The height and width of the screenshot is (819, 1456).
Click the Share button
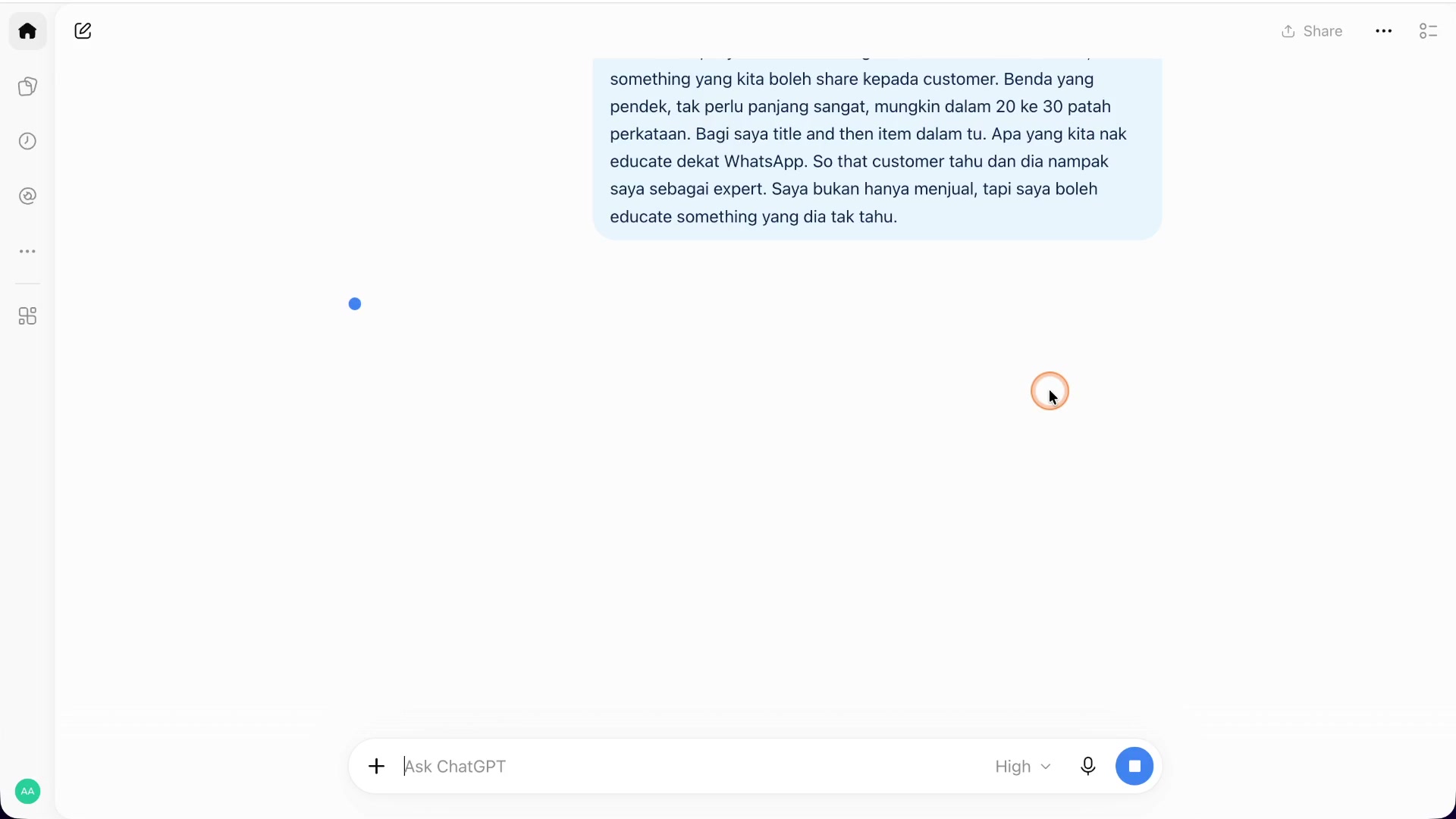pos(1312,31)
